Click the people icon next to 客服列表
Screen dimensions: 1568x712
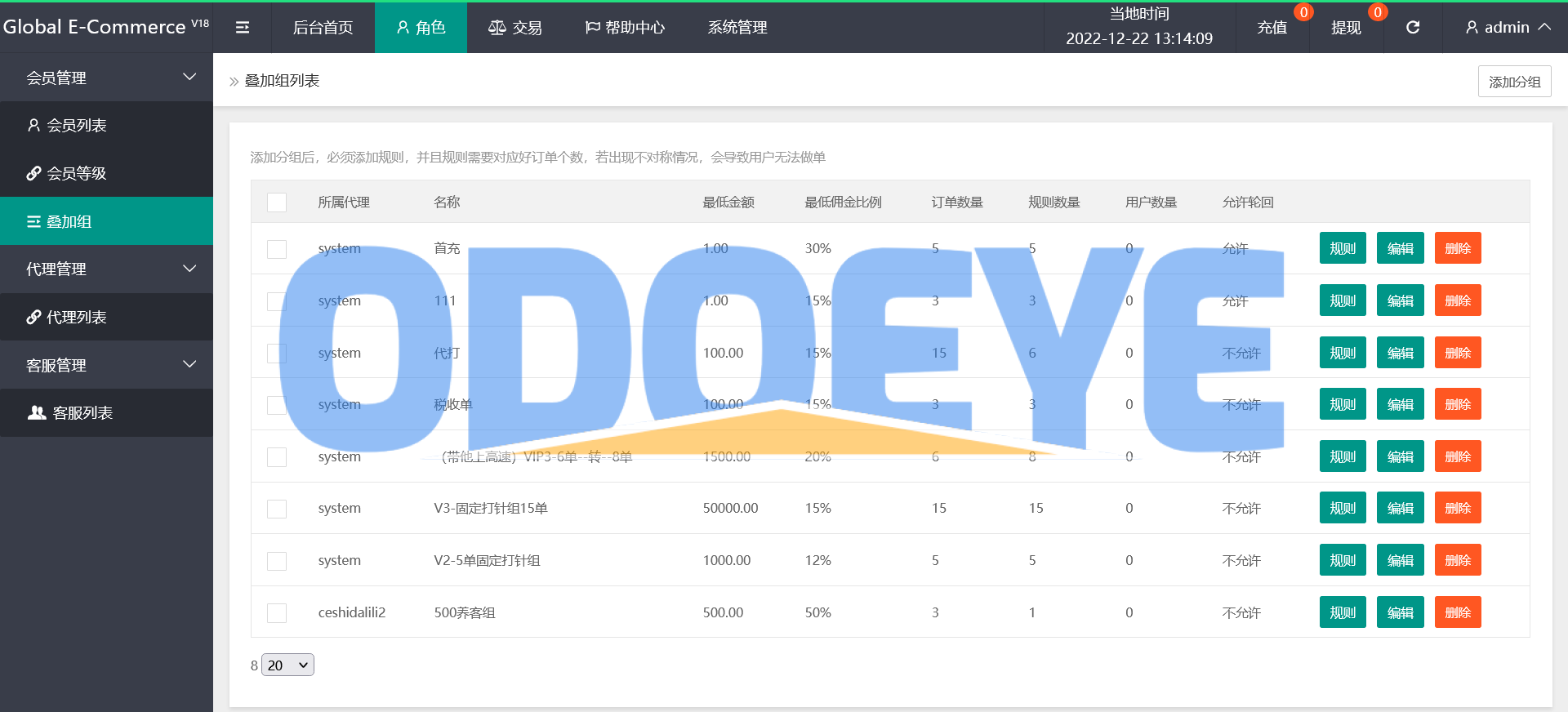[x=37, y=412]
